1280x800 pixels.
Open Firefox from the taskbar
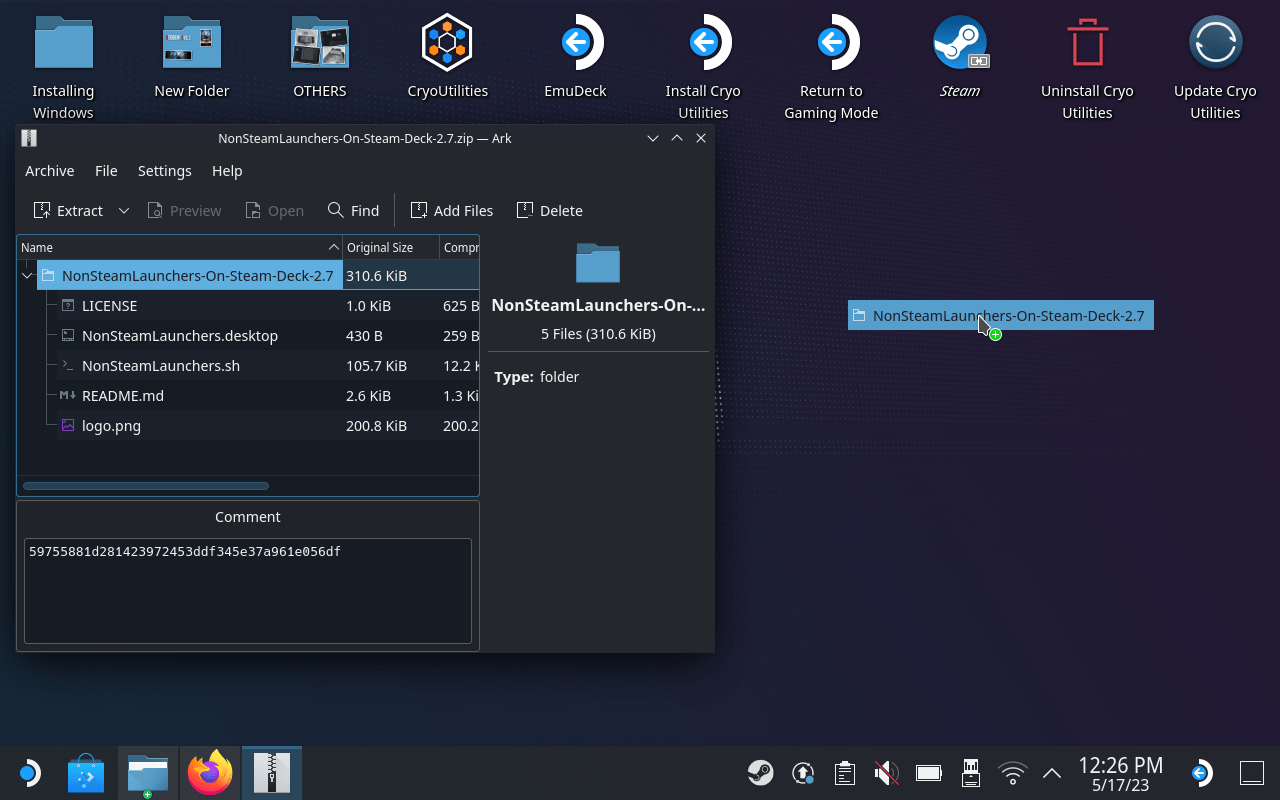[x=209, y=772]
